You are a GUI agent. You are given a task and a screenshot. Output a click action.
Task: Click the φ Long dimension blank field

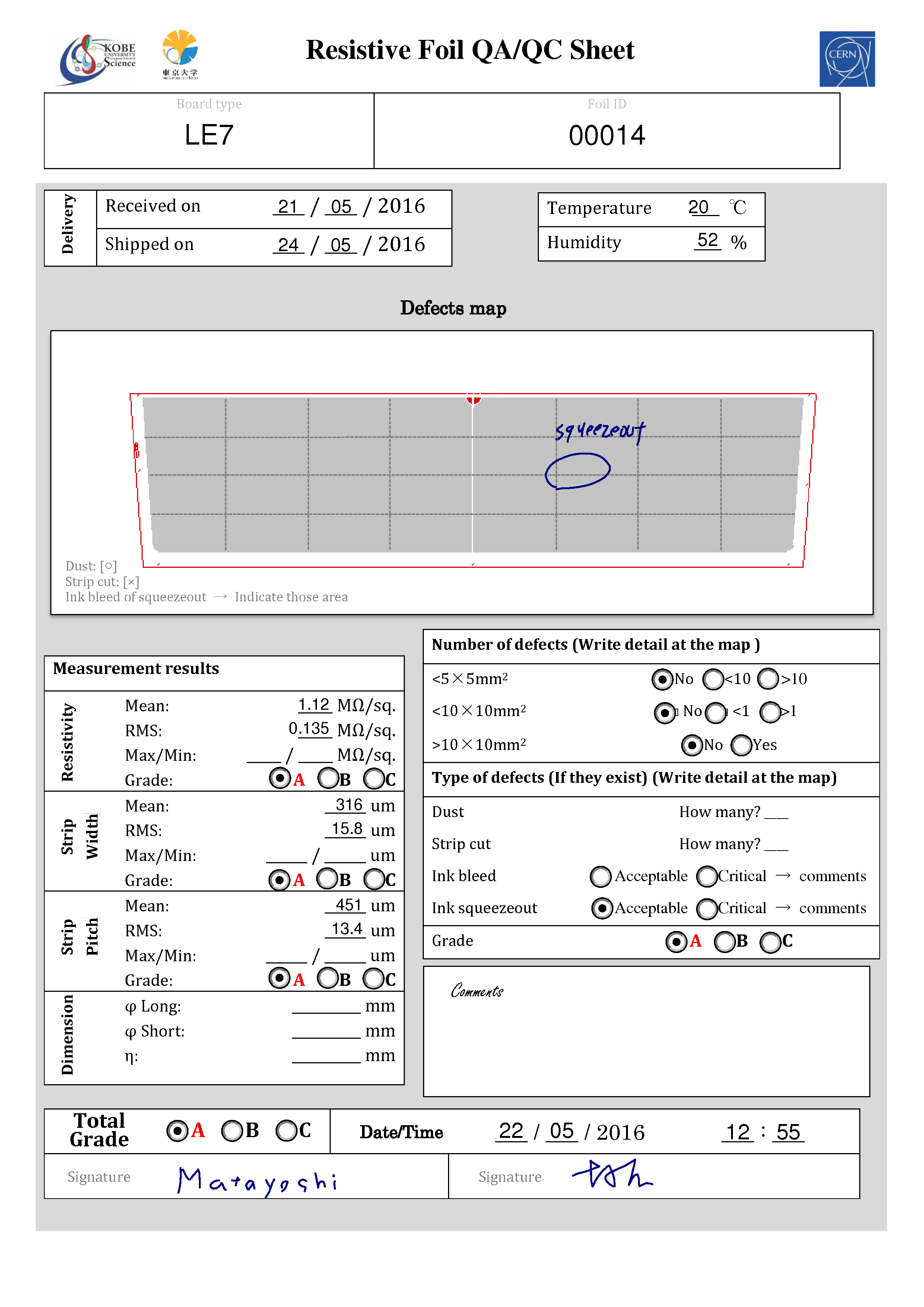[326, 1006]
